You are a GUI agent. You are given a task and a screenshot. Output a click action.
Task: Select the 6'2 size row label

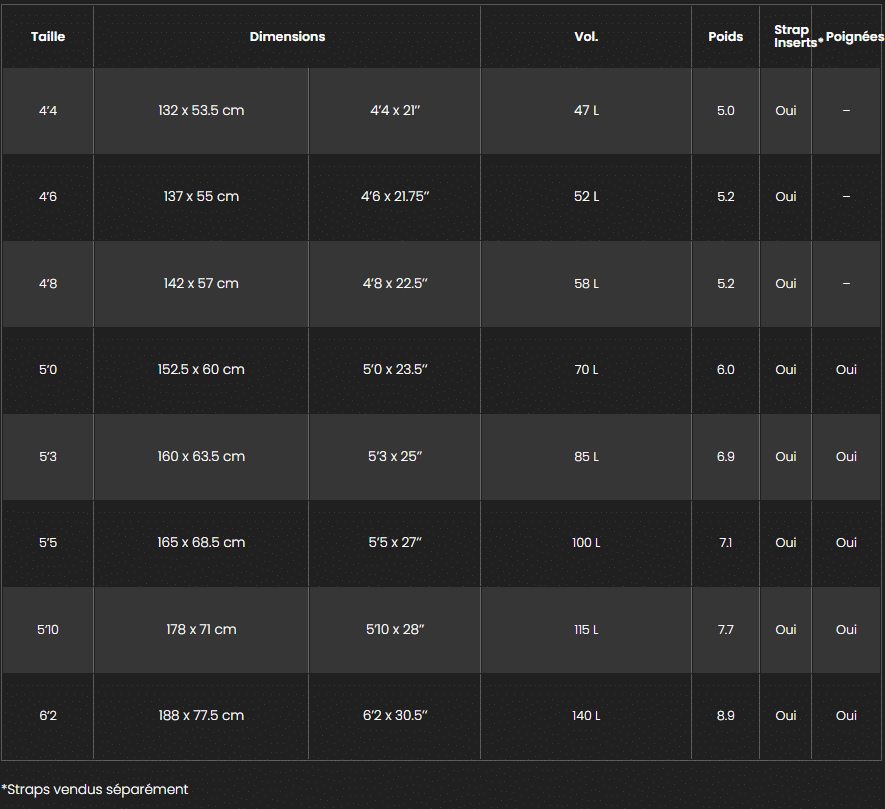tap(48, 716)
